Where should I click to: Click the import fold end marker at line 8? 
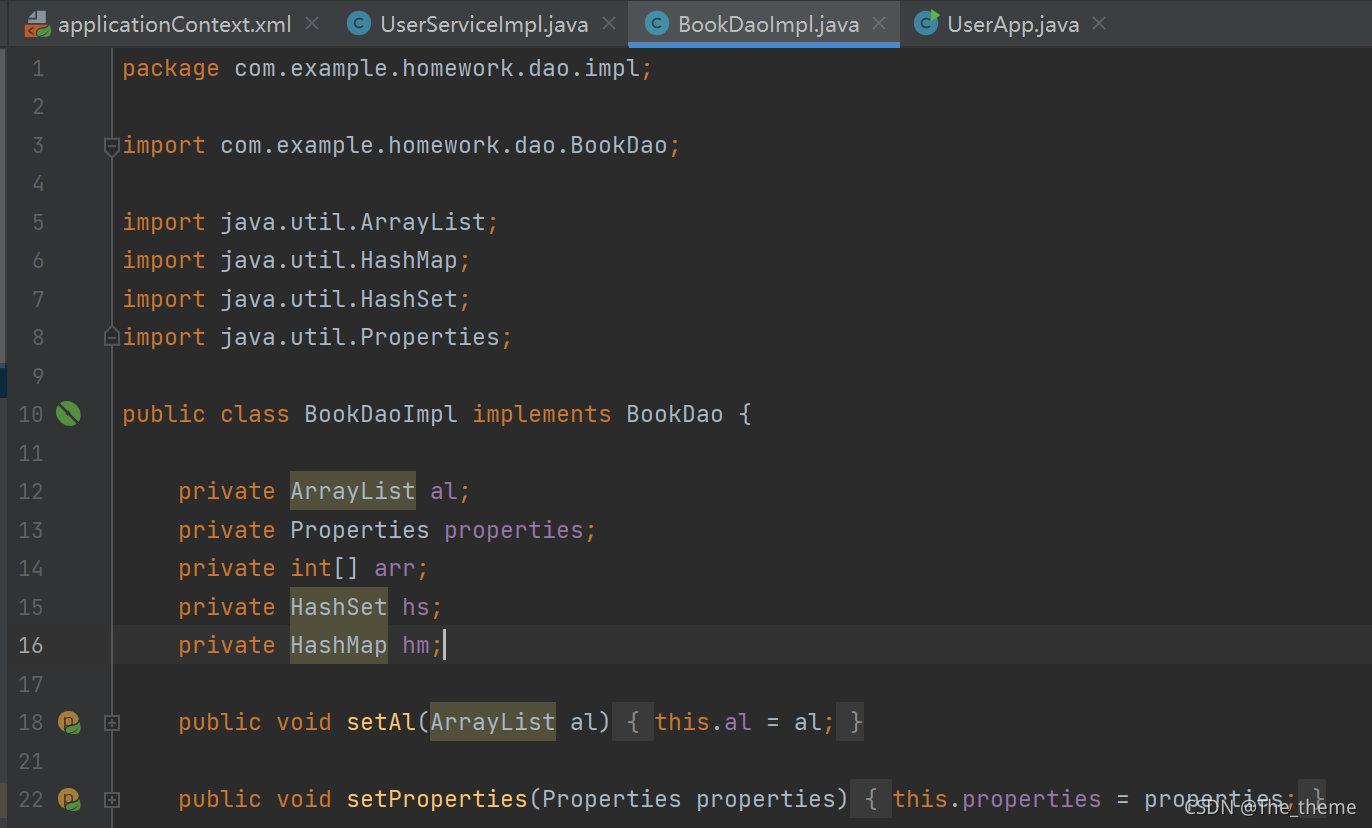112,337
